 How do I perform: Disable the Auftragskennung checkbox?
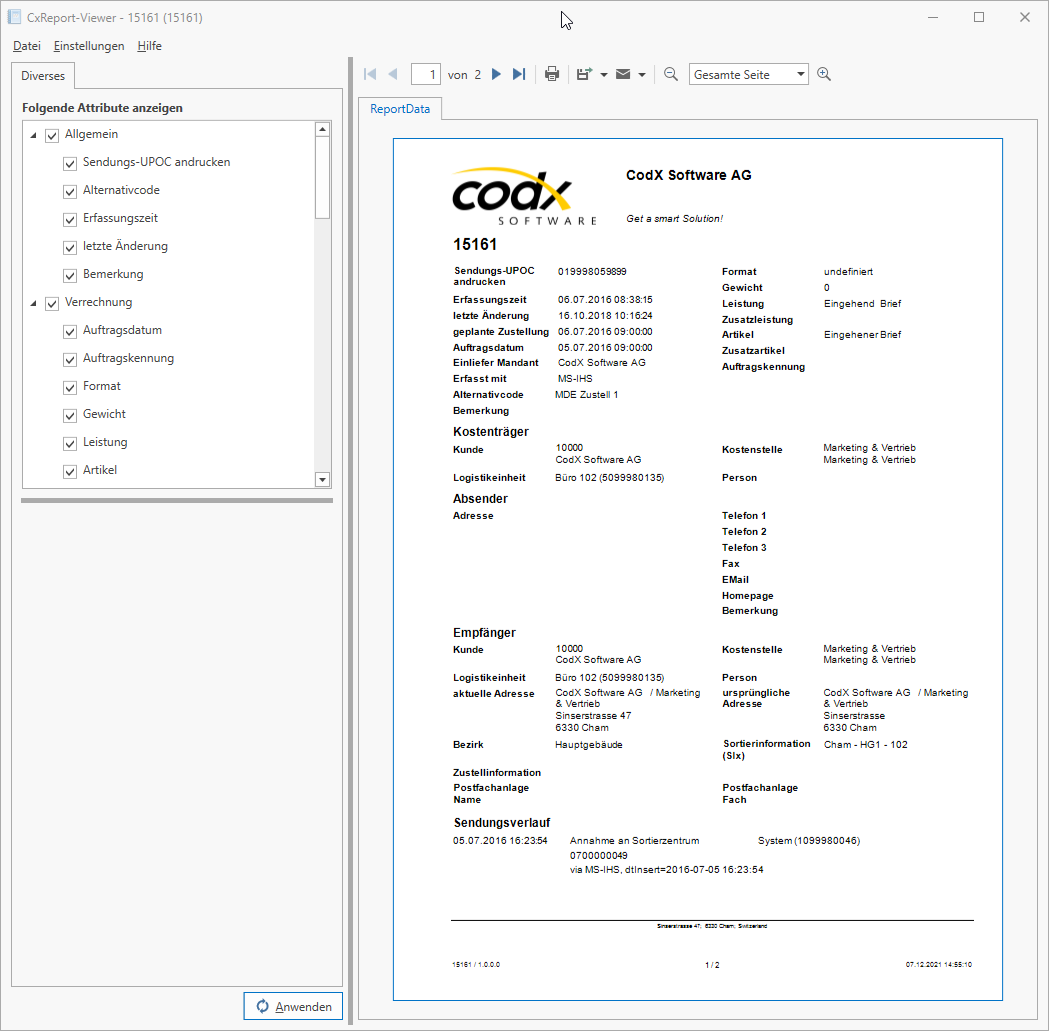click(x=70, y=360)
